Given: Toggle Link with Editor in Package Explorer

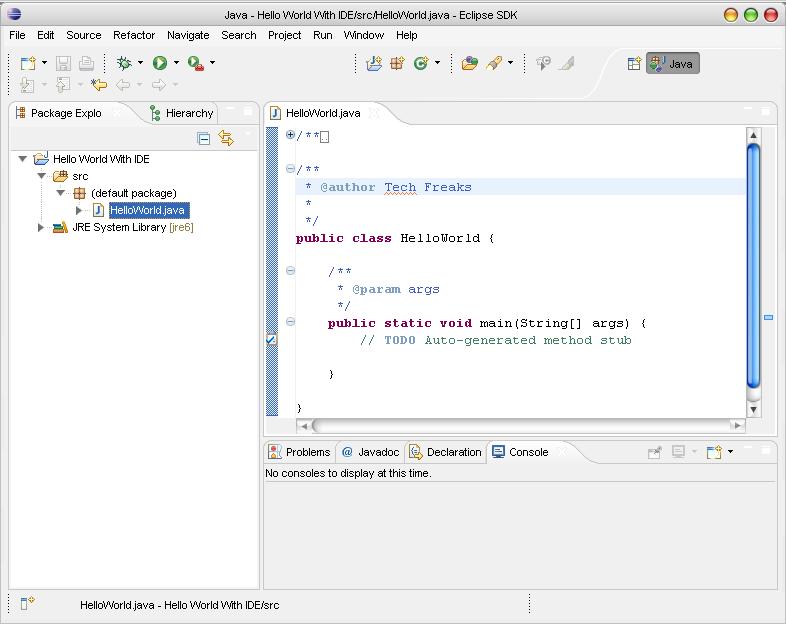Looking at the screenshot, I should (x=226, y=138).
